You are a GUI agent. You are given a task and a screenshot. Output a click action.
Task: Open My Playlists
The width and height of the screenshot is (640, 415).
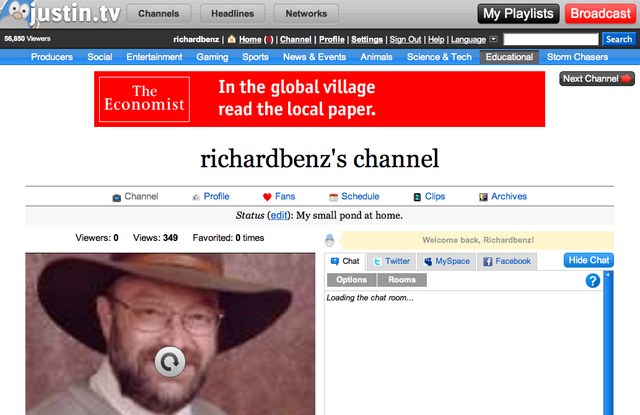point(518,14)
